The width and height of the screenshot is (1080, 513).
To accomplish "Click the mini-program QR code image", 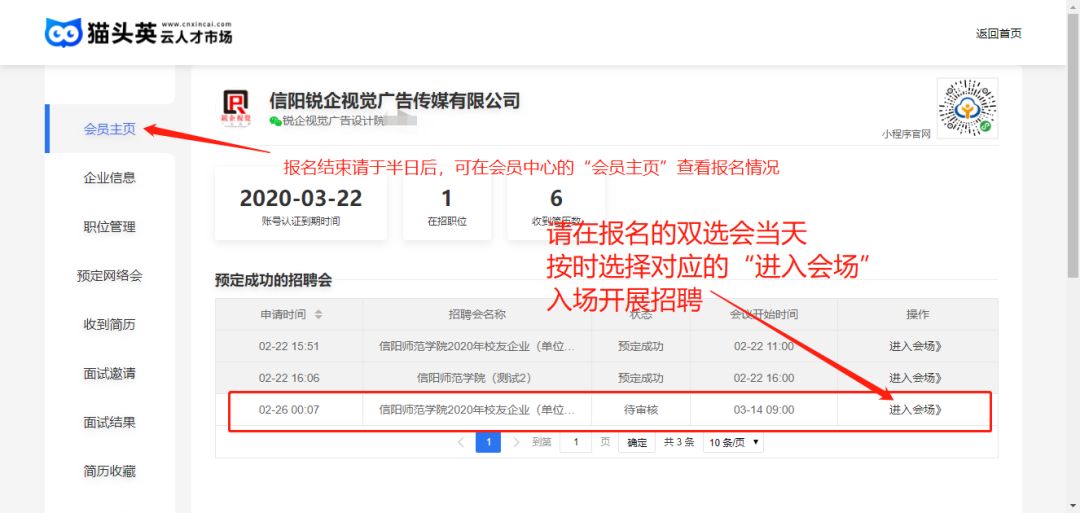I will pyautogui.click(x=967, y=107).
